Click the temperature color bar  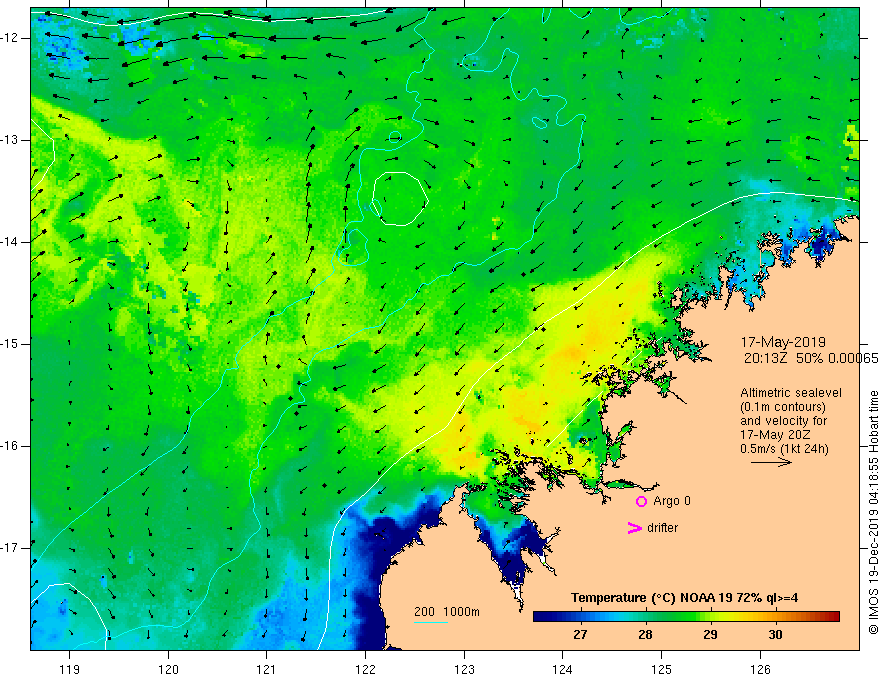tap(686, 617)
